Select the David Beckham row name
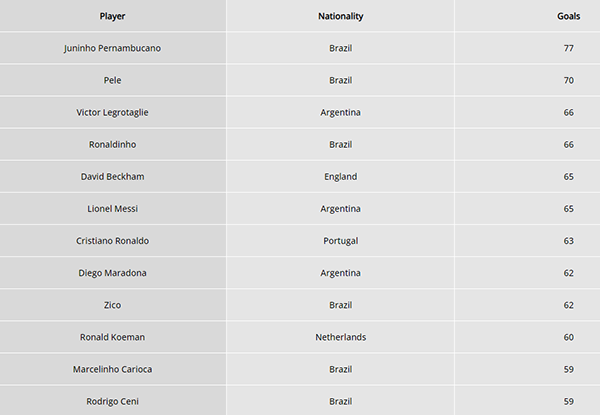Screen dimensions: 600x415 point(113,176)
